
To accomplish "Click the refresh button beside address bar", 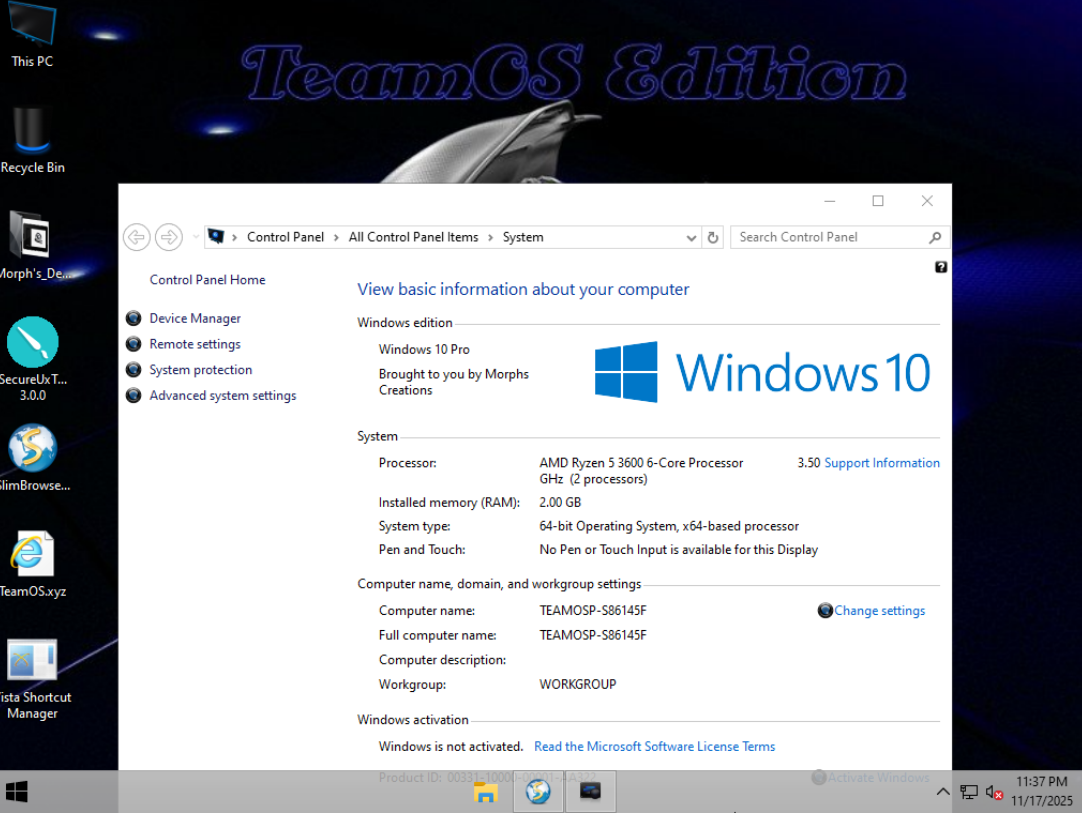I will 713,238.
